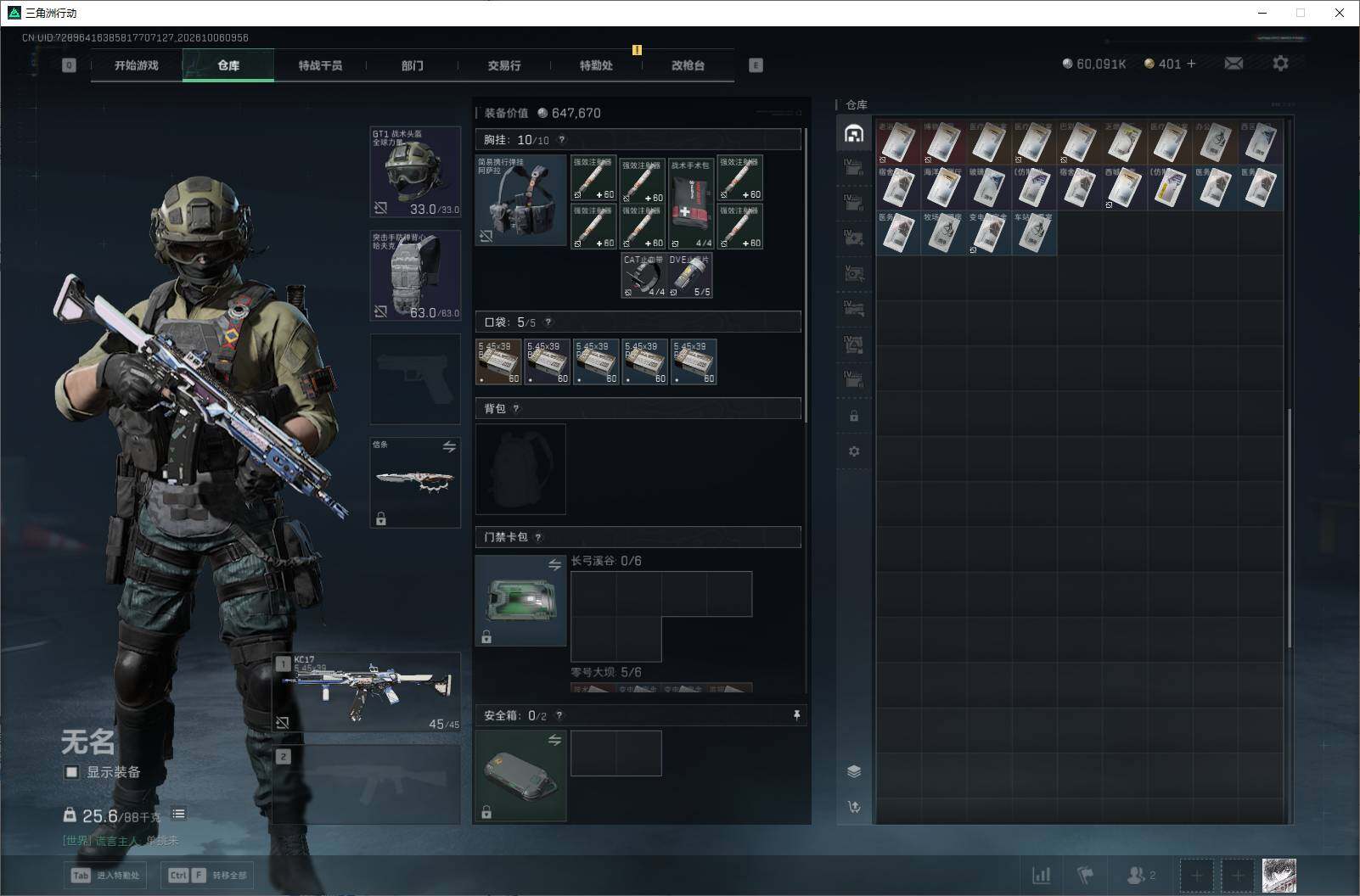
Task: Click swap arrows on the safe box slot
Action: [554, 740]
